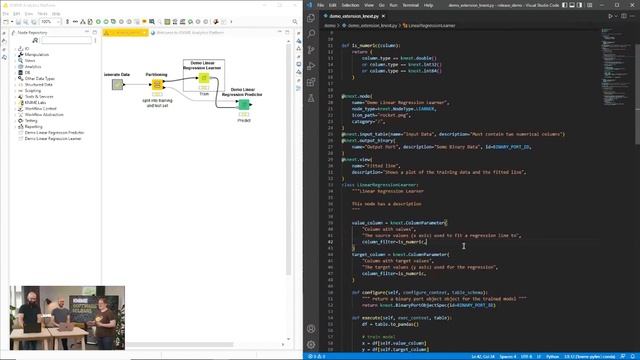Click the presenter webcam video thumbnail

(67, 318)
